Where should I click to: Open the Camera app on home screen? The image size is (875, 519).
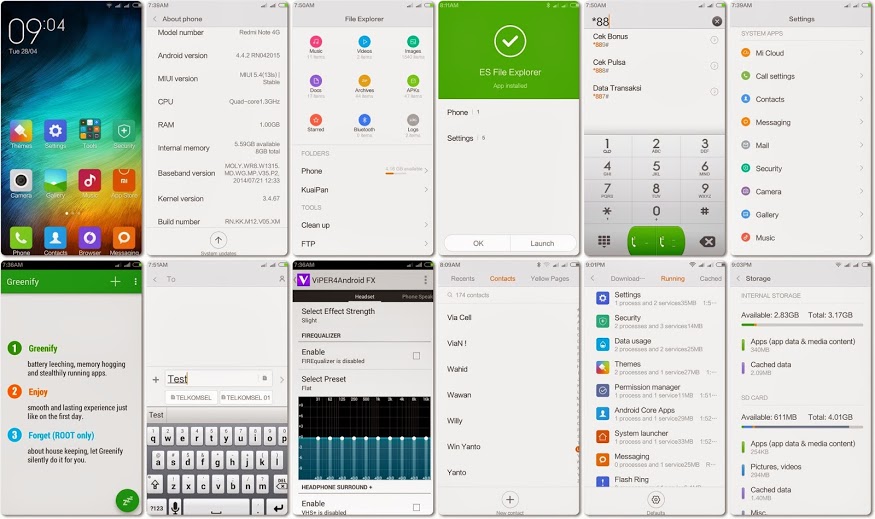pos(21,180)
